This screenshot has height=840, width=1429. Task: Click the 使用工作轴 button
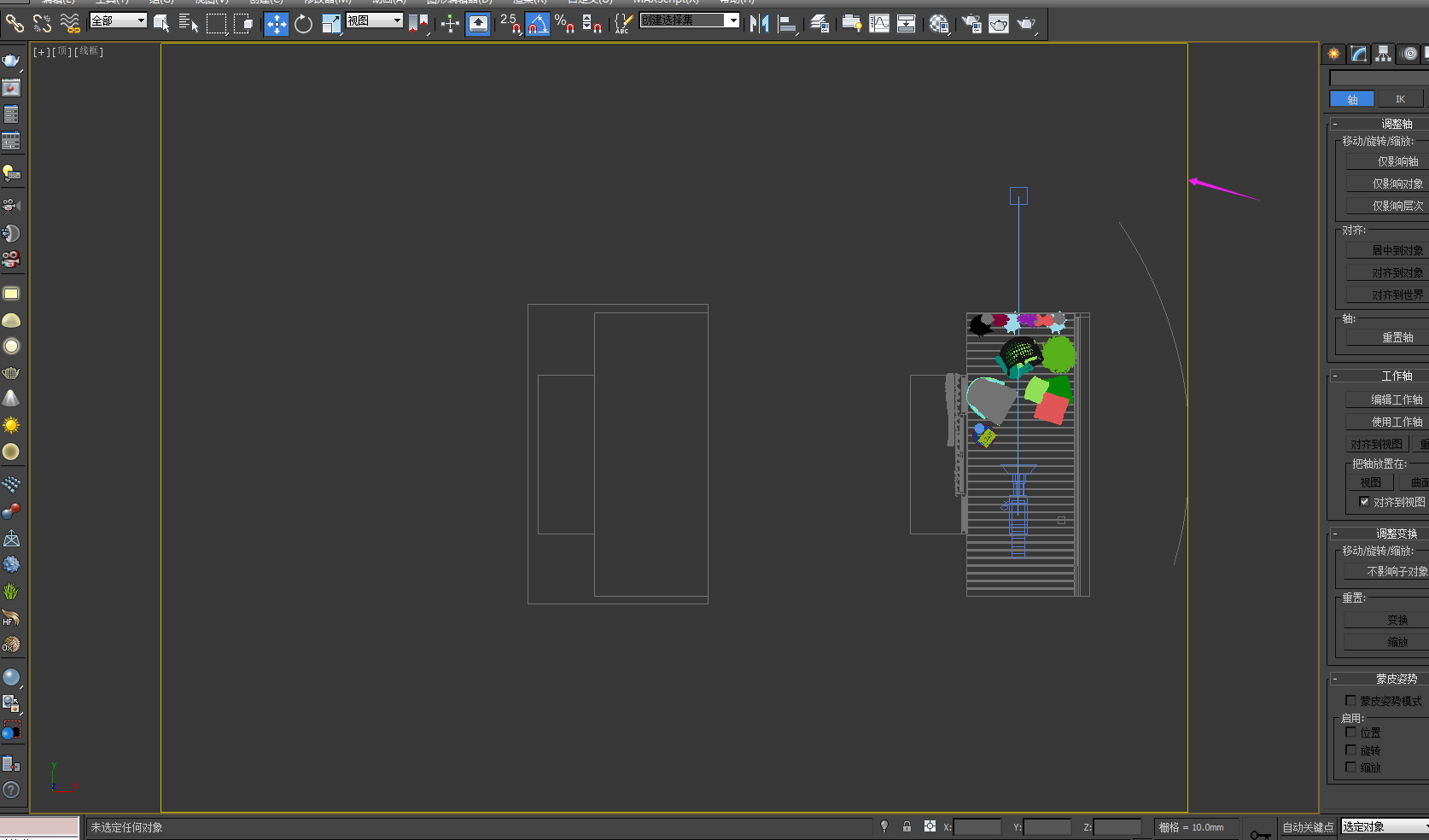[x=1388, y=422]
